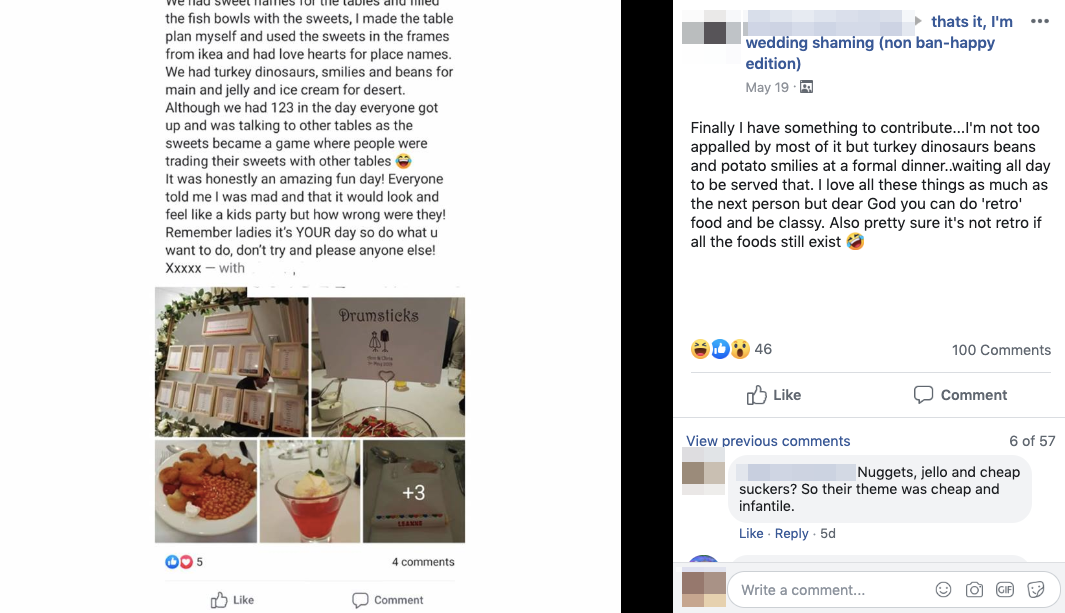Click the group privacy icon beside May 19
Screen dimensions: 1065x613
[x=806, y=87]
